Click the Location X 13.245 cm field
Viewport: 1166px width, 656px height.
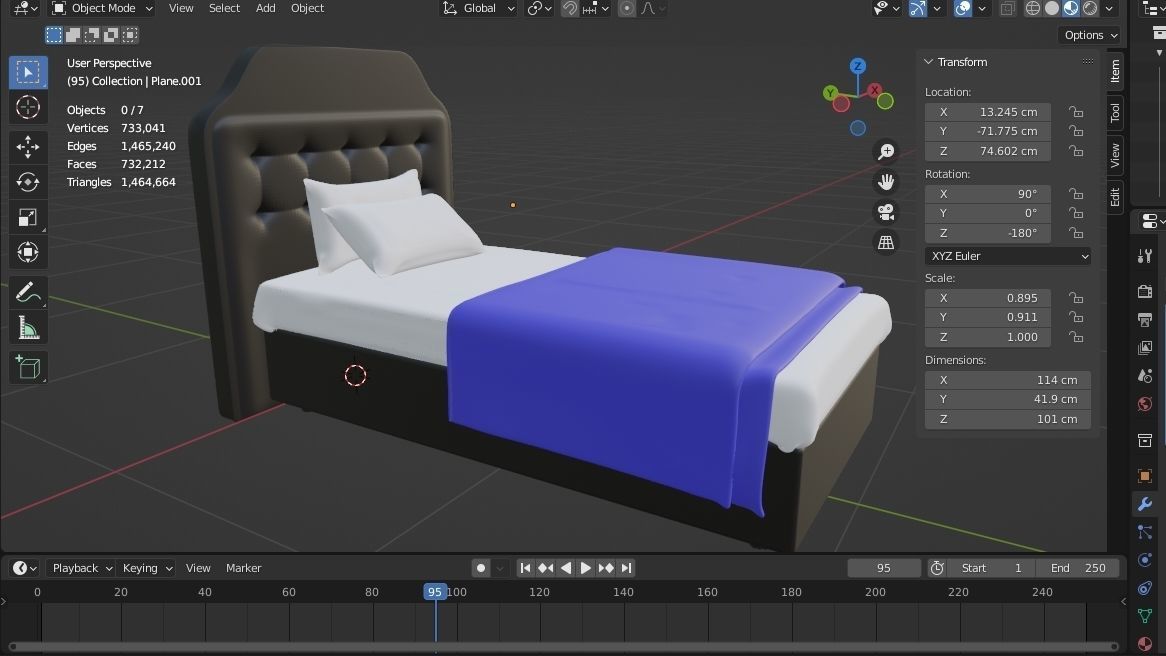click(988, 112)
